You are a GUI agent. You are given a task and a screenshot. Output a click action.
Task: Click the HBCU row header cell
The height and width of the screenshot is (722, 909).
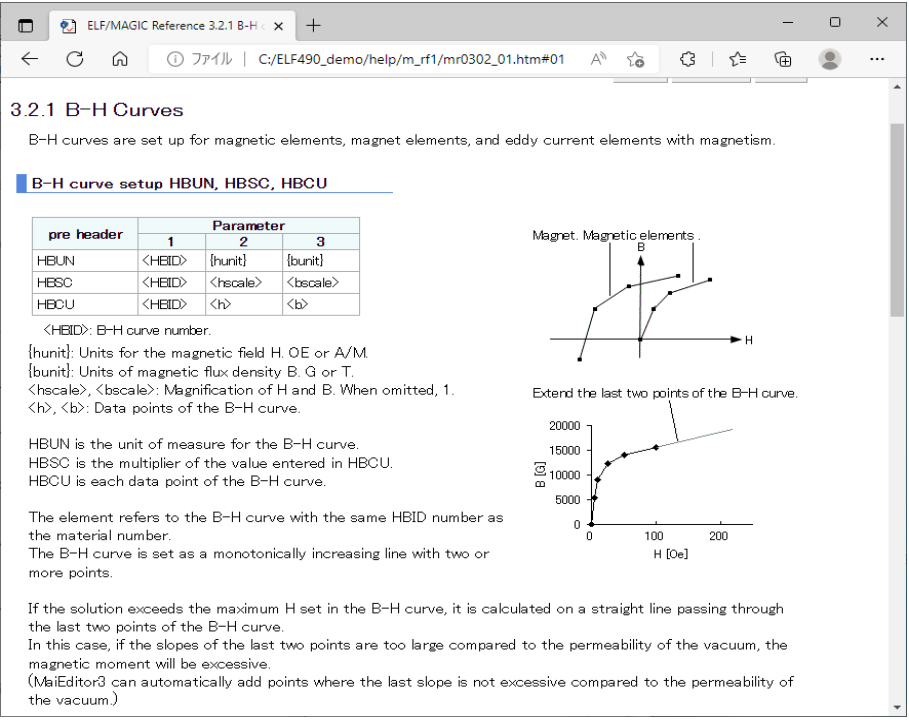tap(85, 304)
